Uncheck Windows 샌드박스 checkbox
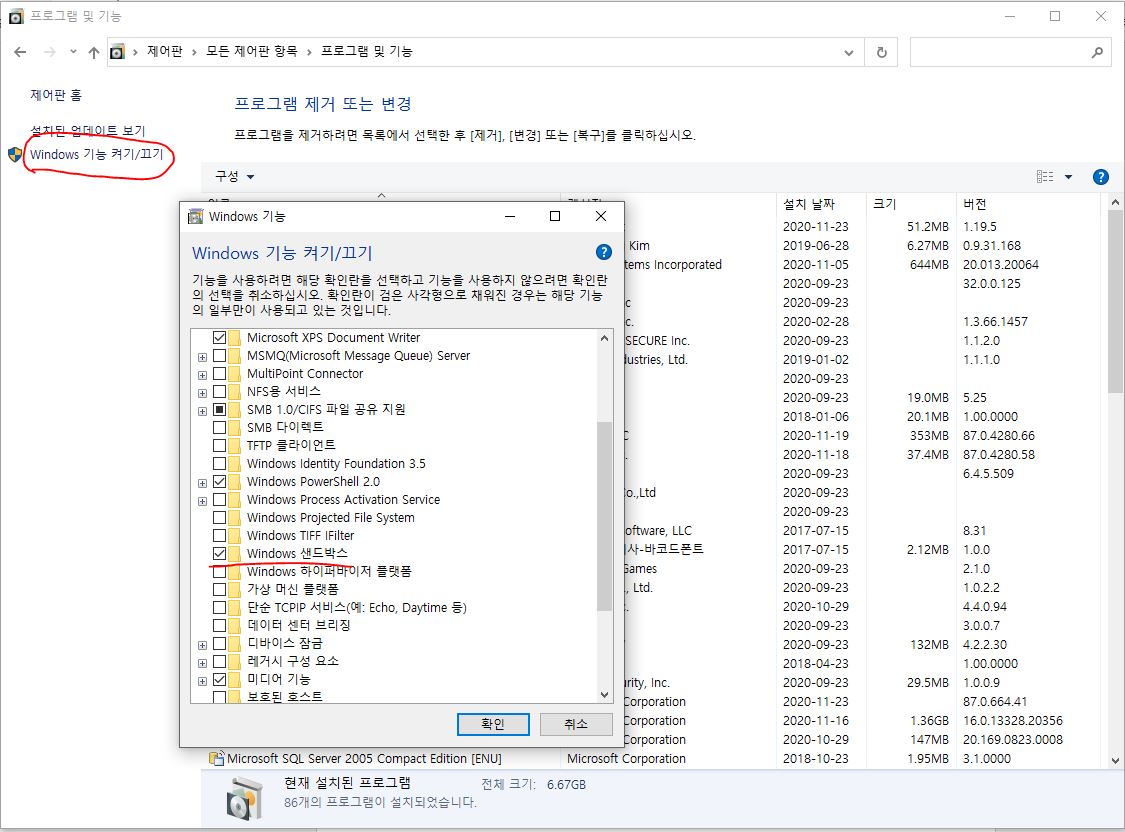This screenshot has width=1125, height=832. (x=220, y=554)
